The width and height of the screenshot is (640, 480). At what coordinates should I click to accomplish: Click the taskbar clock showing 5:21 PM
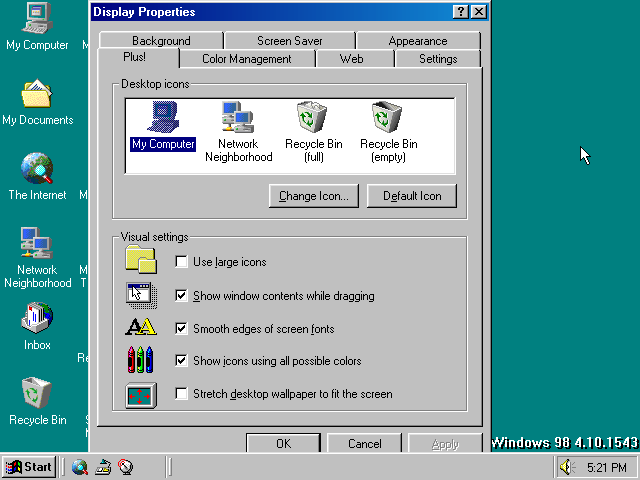pos(607,467)
